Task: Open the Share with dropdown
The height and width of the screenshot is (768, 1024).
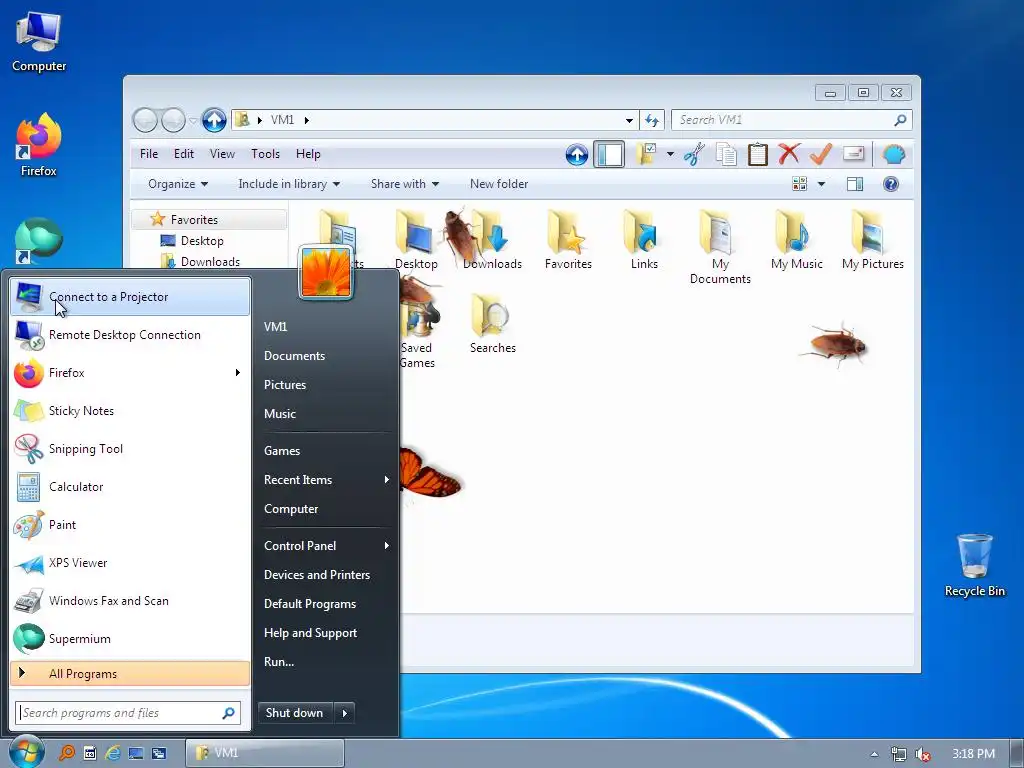Action: coord(404,184)
